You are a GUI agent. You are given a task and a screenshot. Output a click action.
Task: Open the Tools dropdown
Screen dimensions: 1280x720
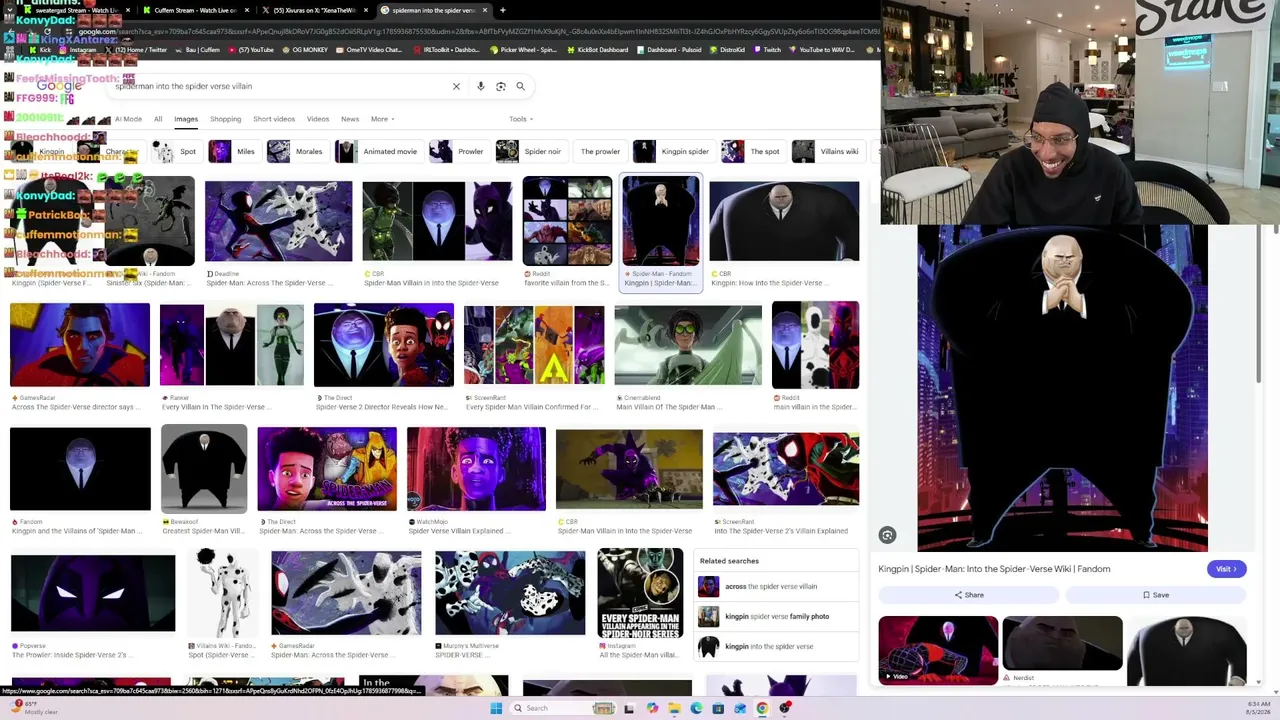click(521, 119)
